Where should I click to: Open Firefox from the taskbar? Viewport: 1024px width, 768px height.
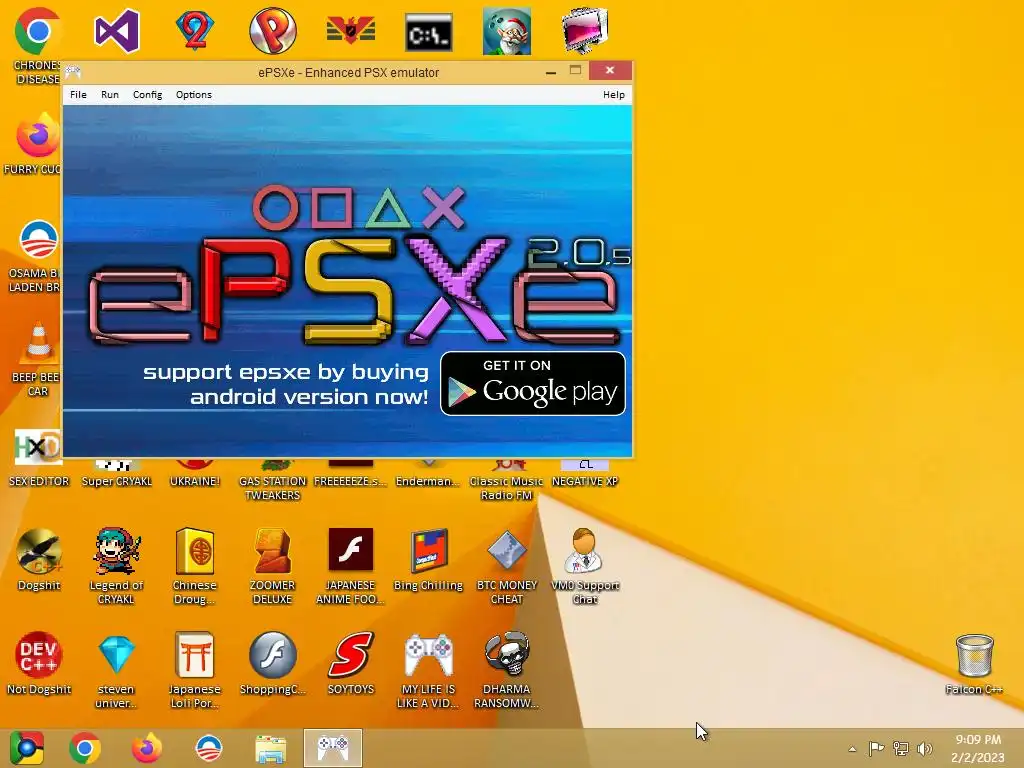[146, 748]
